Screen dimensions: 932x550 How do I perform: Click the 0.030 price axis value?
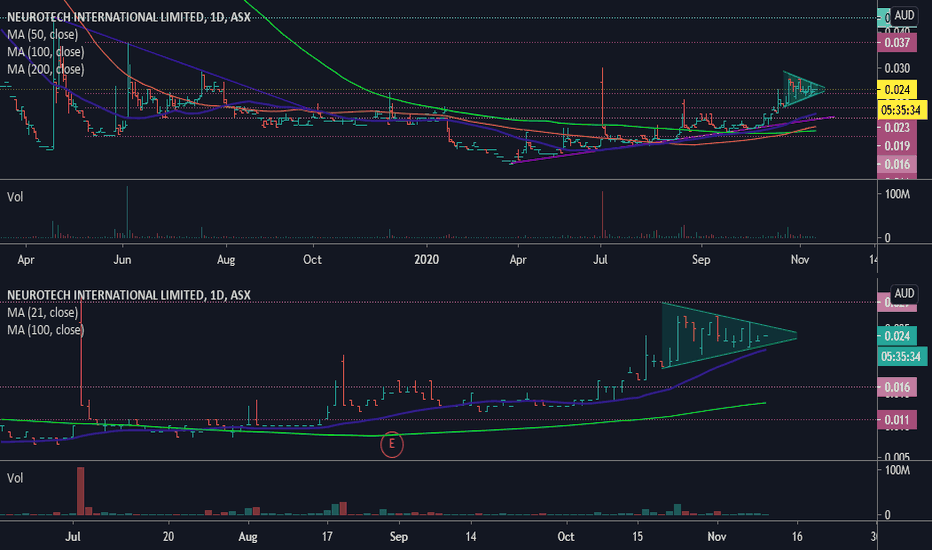897,68
